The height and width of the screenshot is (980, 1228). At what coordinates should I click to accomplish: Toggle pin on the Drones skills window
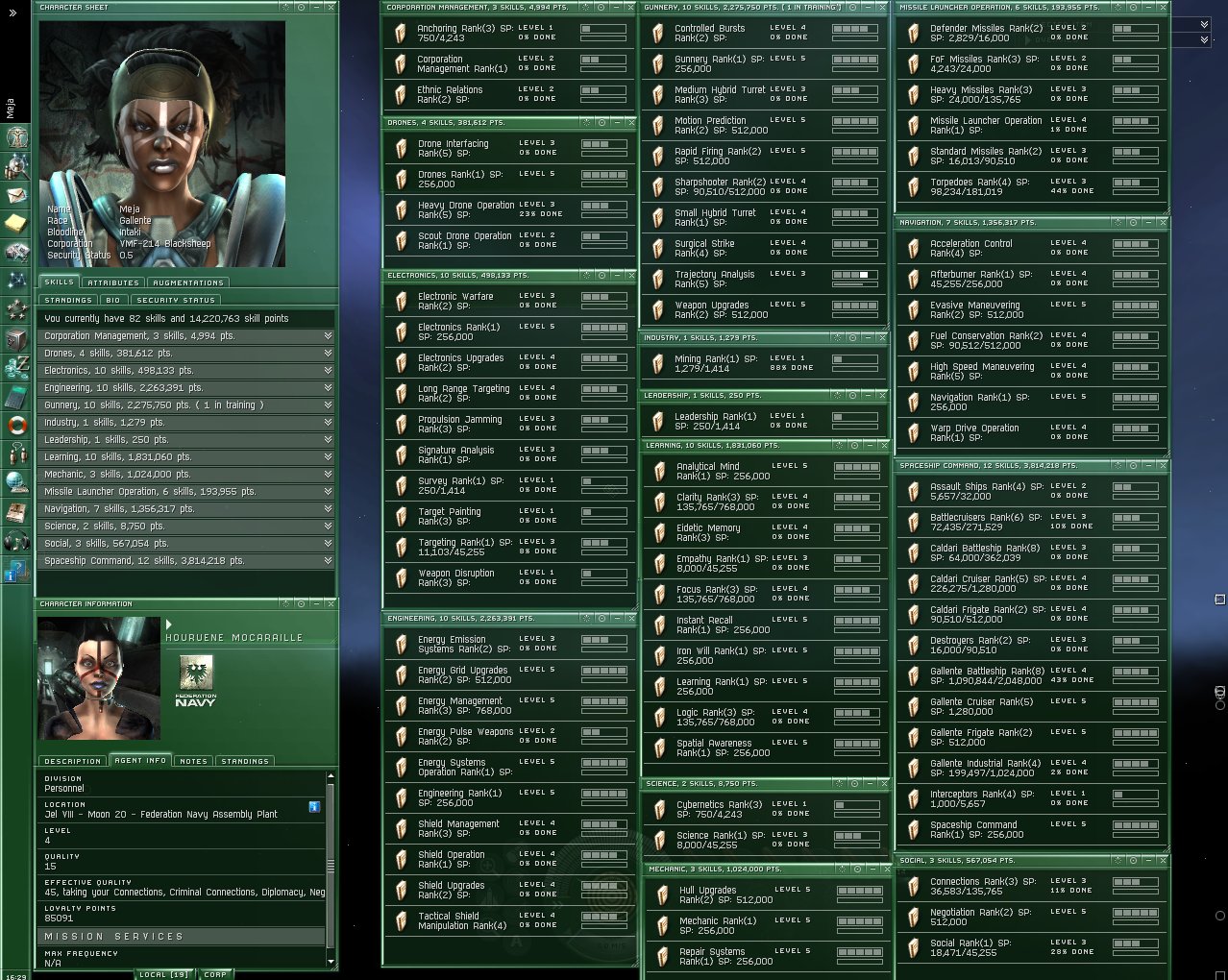click(602, 122)
